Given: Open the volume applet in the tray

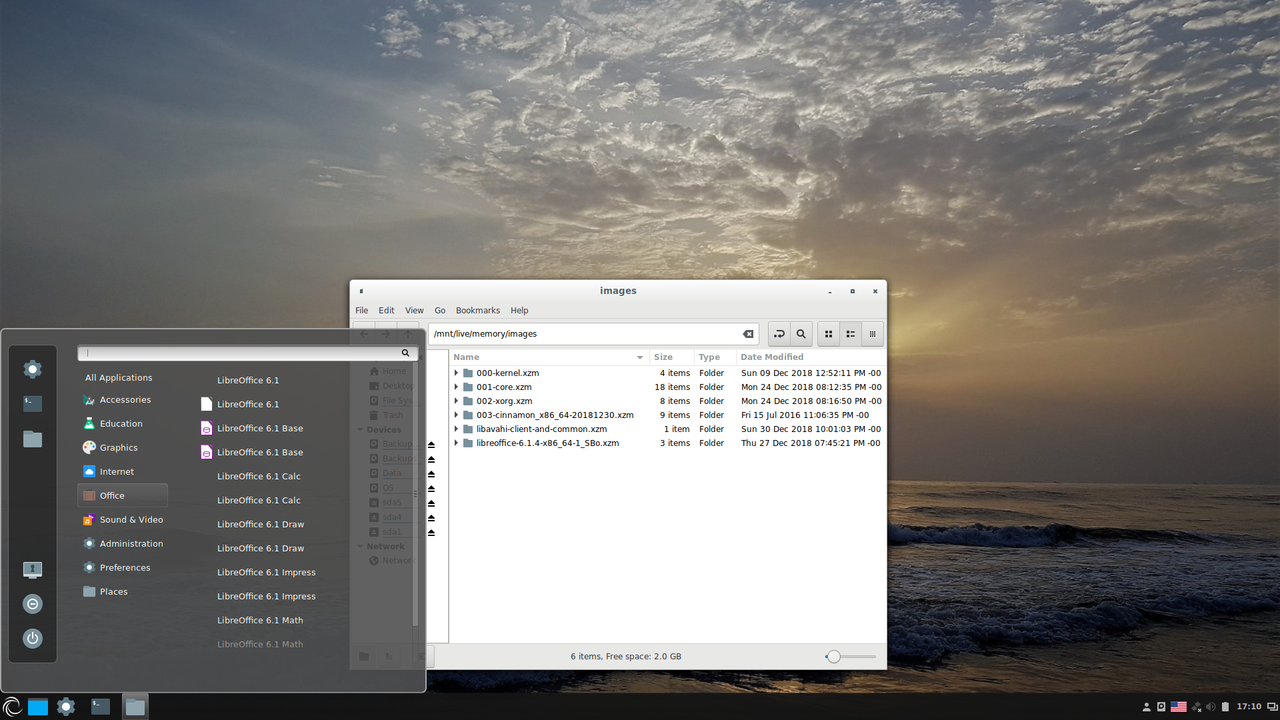Looking at the screenshot, I should [1210, 707].
